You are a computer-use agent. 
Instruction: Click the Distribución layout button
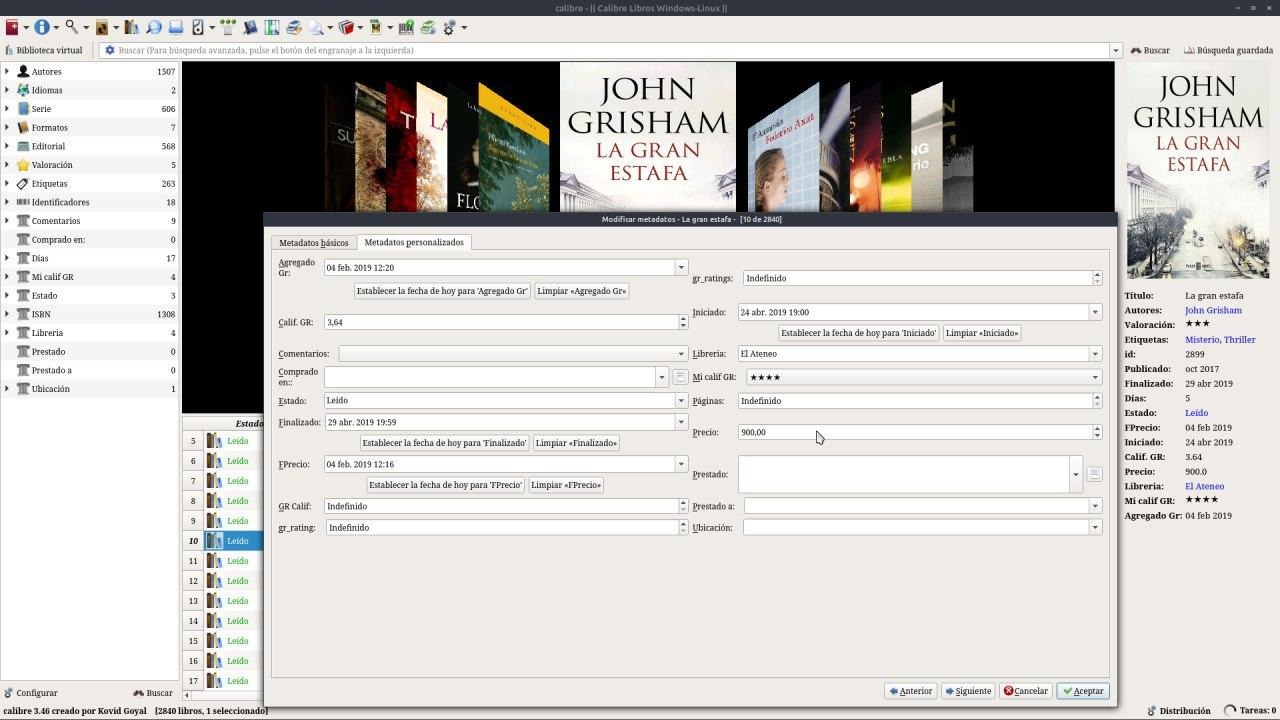tap(1178, 711)
